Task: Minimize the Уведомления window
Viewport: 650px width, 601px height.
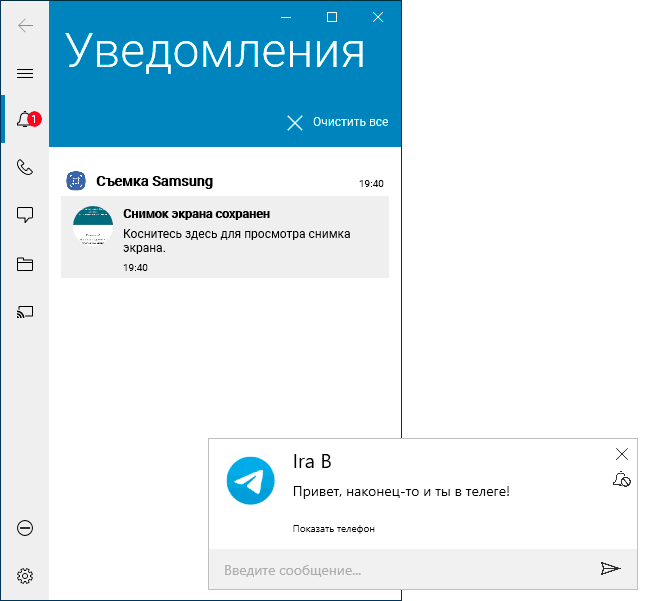Action: (286, 17)
